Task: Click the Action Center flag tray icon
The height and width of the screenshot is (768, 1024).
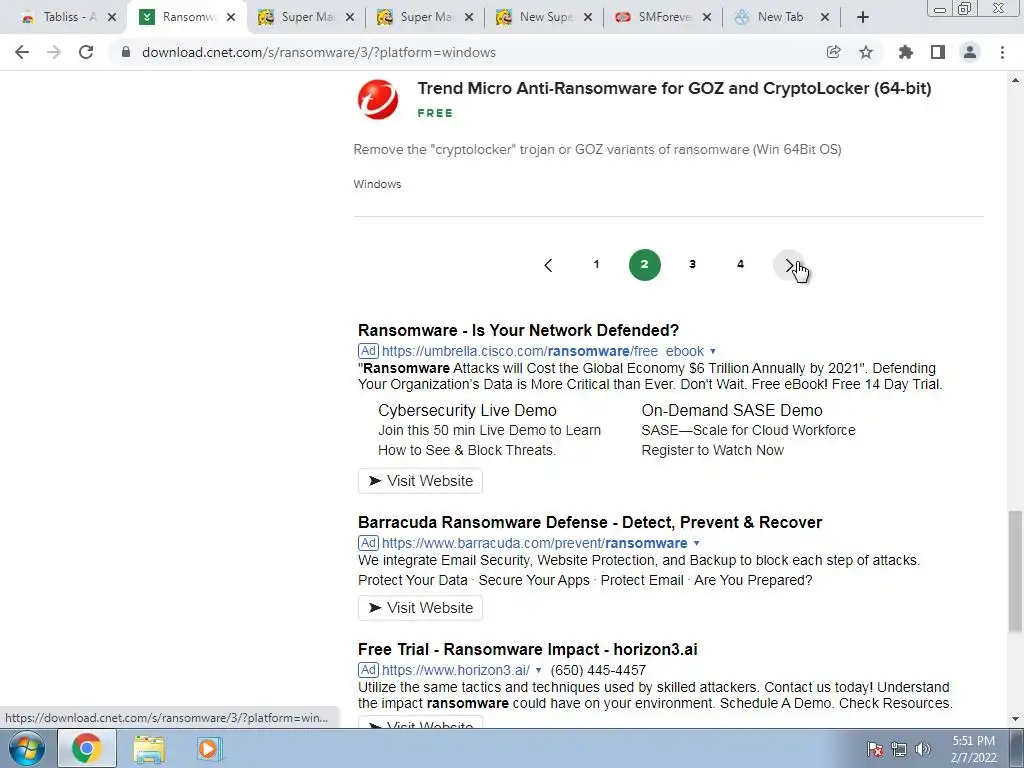Action: 874,749
